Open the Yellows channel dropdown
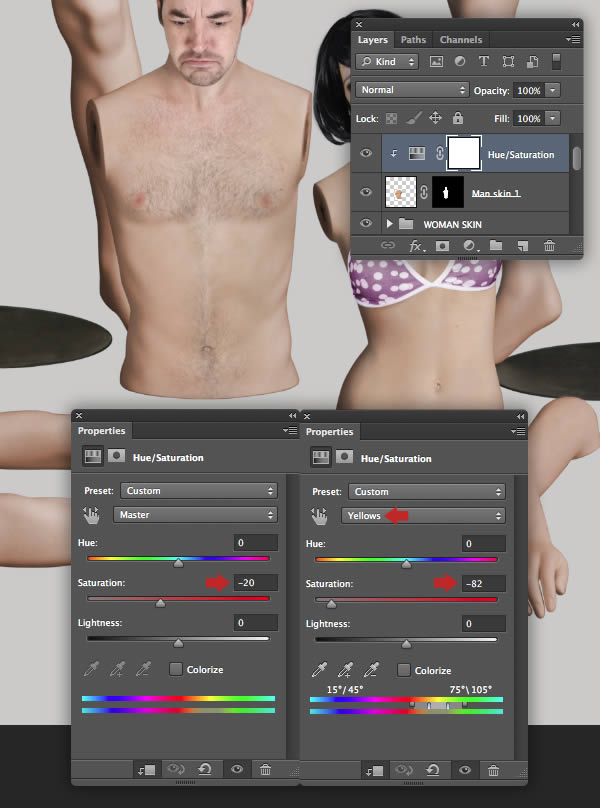The image size is (600, 808). pyautogui.click(x=423, y=516)
